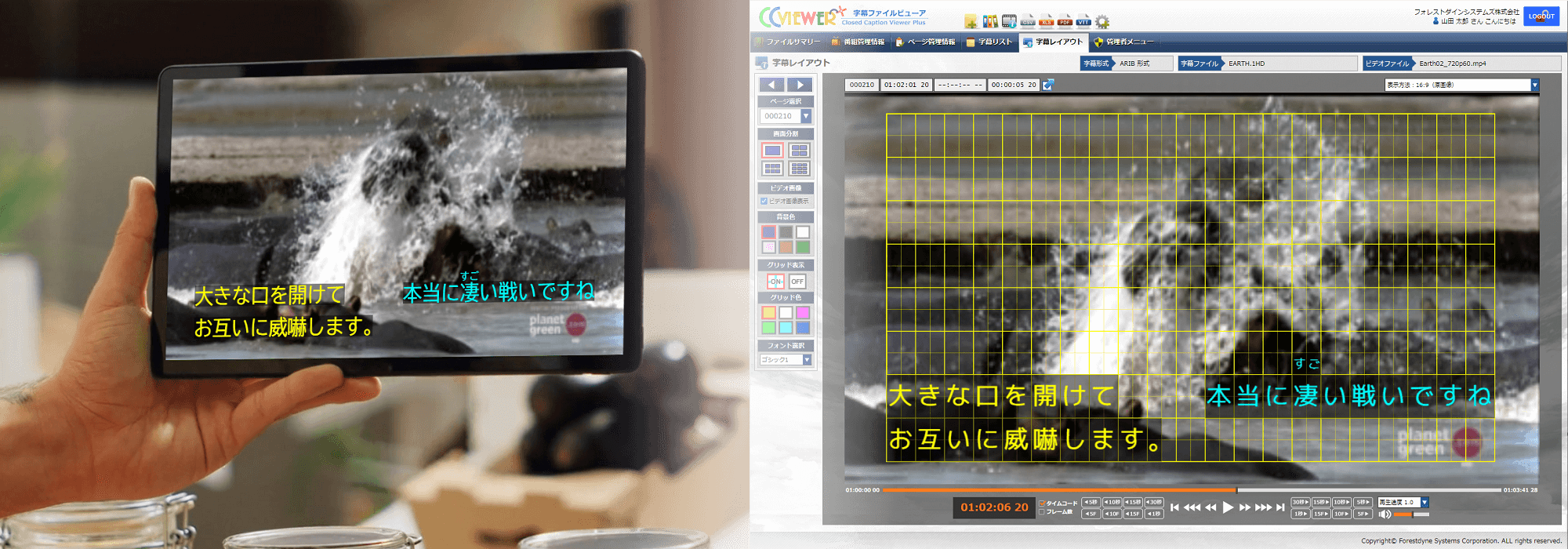This screenshot has width=1568, height=549.
Task: Open the 表示方法 16:9 display dropdown
Action: pyautogui.click(x=1461, y=85)
